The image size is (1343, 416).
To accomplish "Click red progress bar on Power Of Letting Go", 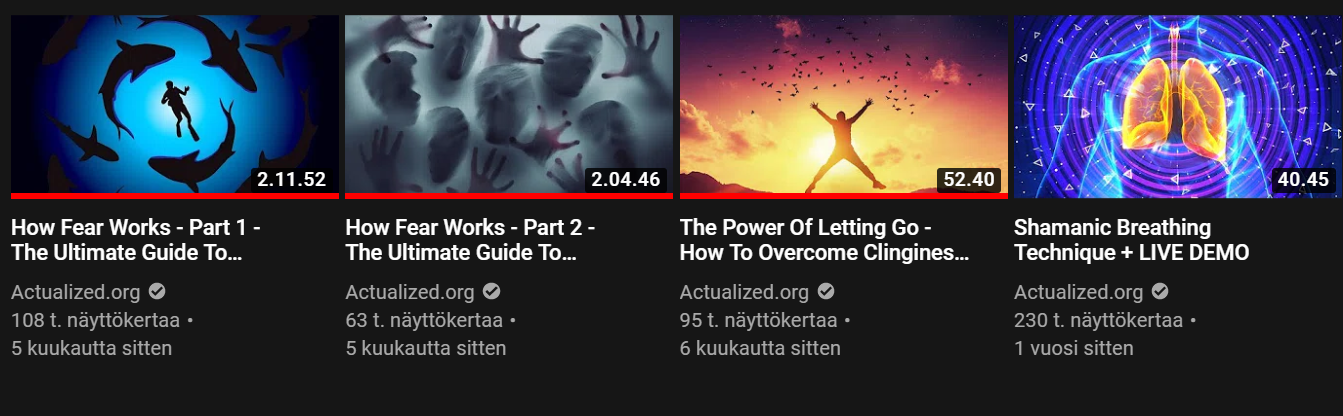I will pos(843,196).
